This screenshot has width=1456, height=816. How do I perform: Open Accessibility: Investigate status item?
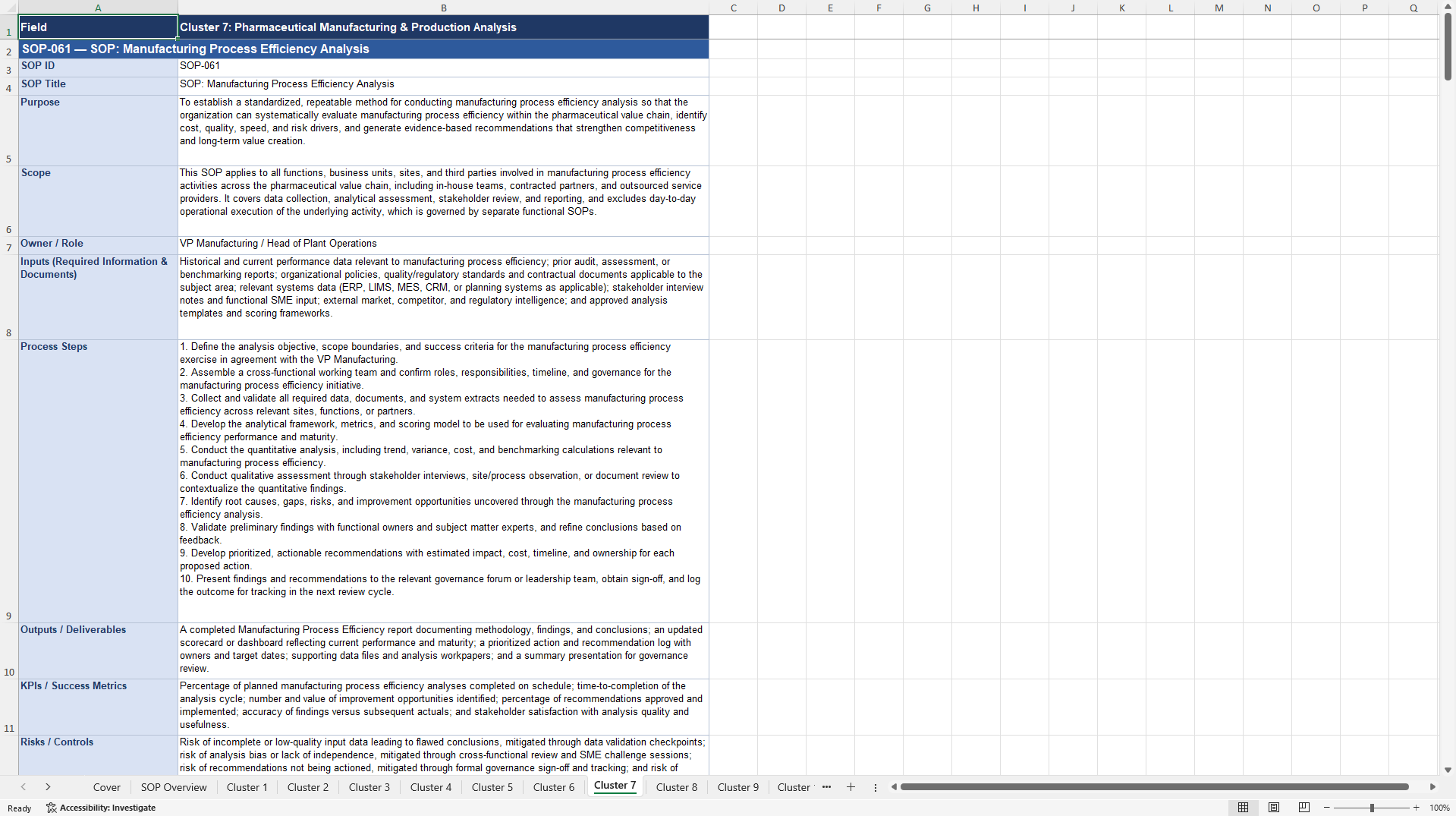[101, 808]
